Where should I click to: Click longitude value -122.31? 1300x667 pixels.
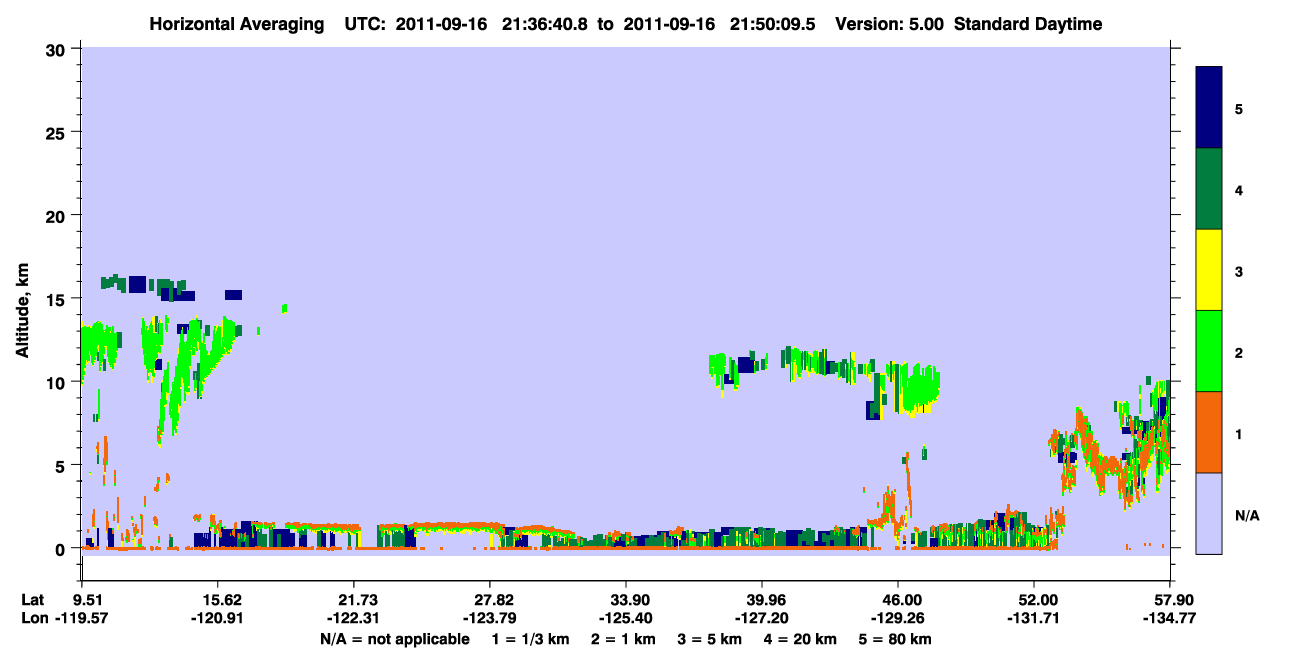coord(354,618)
